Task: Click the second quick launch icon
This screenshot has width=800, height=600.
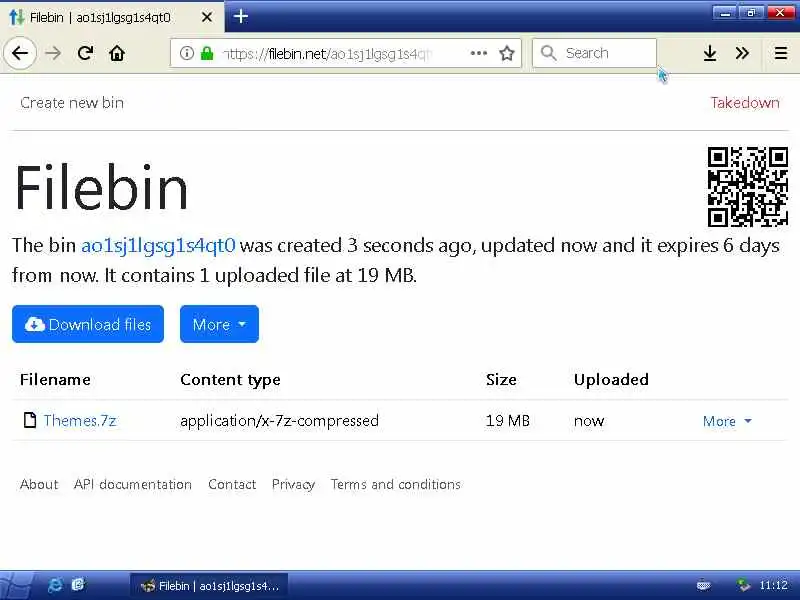Action: (79, 585)
